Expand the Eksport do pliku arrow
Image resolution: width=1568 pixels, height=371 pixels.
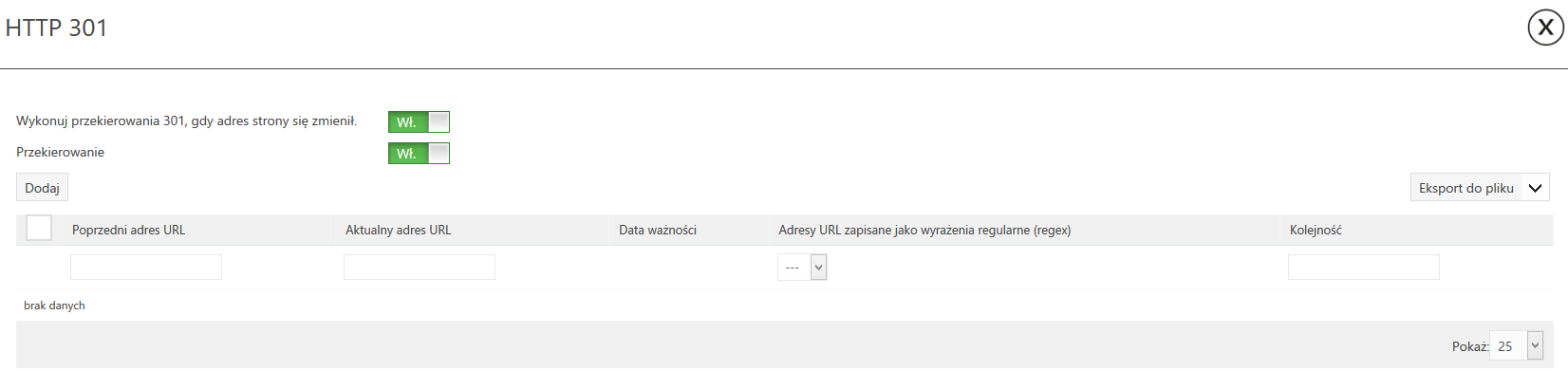coord(1536,188)
